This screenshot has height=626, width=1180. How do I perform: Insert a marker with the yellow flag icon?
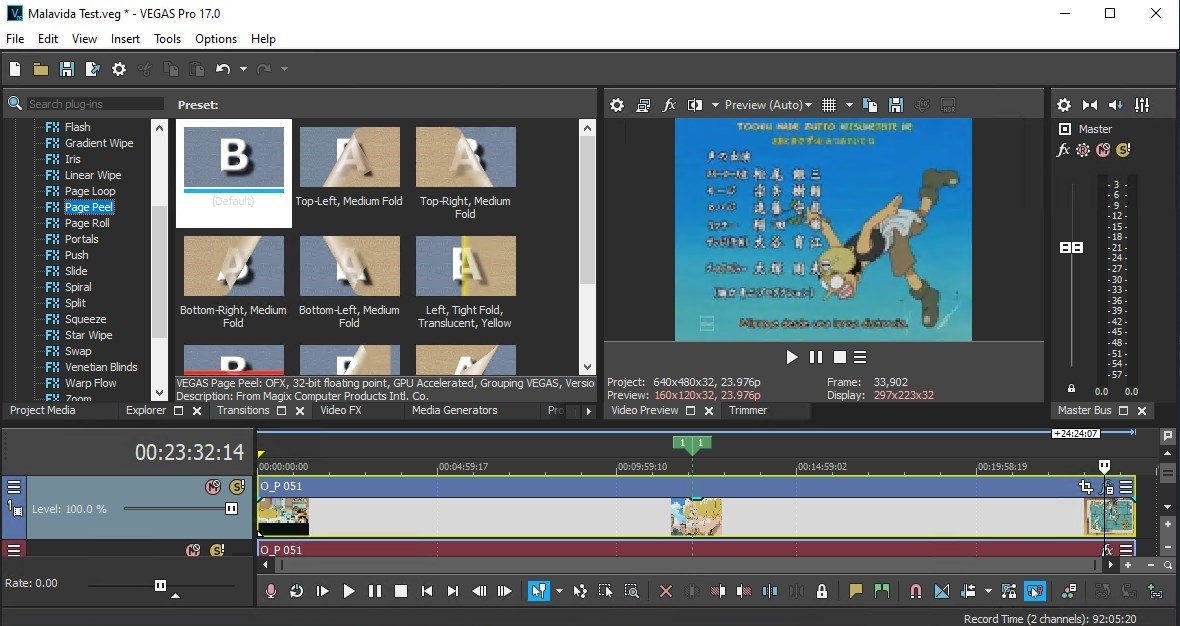[x=855, y=591]
